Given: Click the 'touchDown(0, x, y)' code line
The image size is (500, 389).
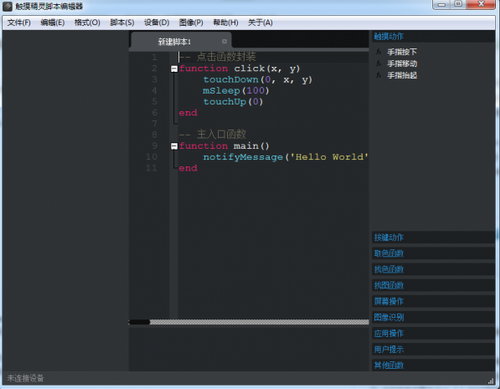Looking at the screenshot, I should point(258,80).
